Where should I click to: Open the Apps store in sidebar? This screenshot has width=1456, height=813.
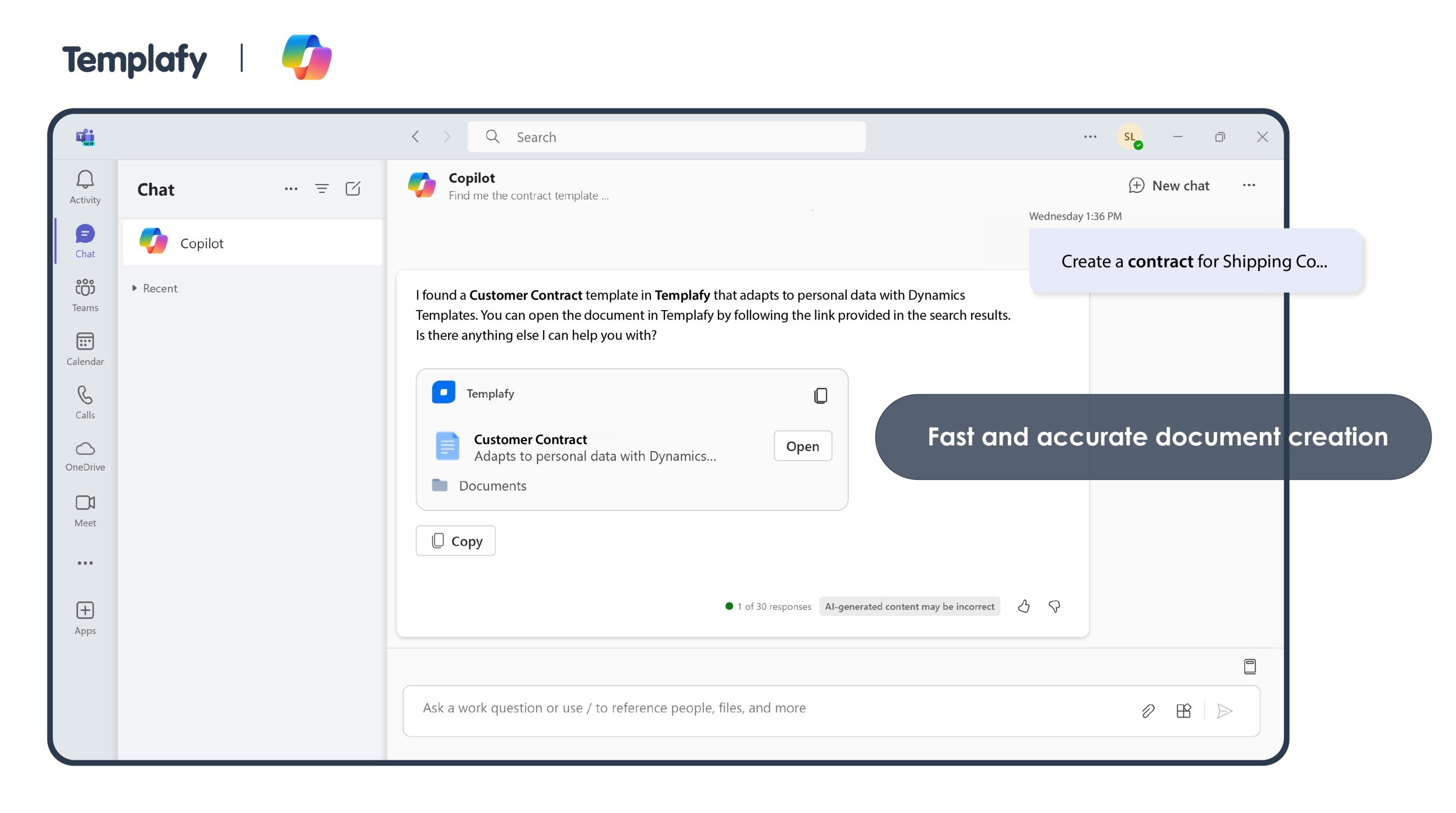click(x=85, y=618)
